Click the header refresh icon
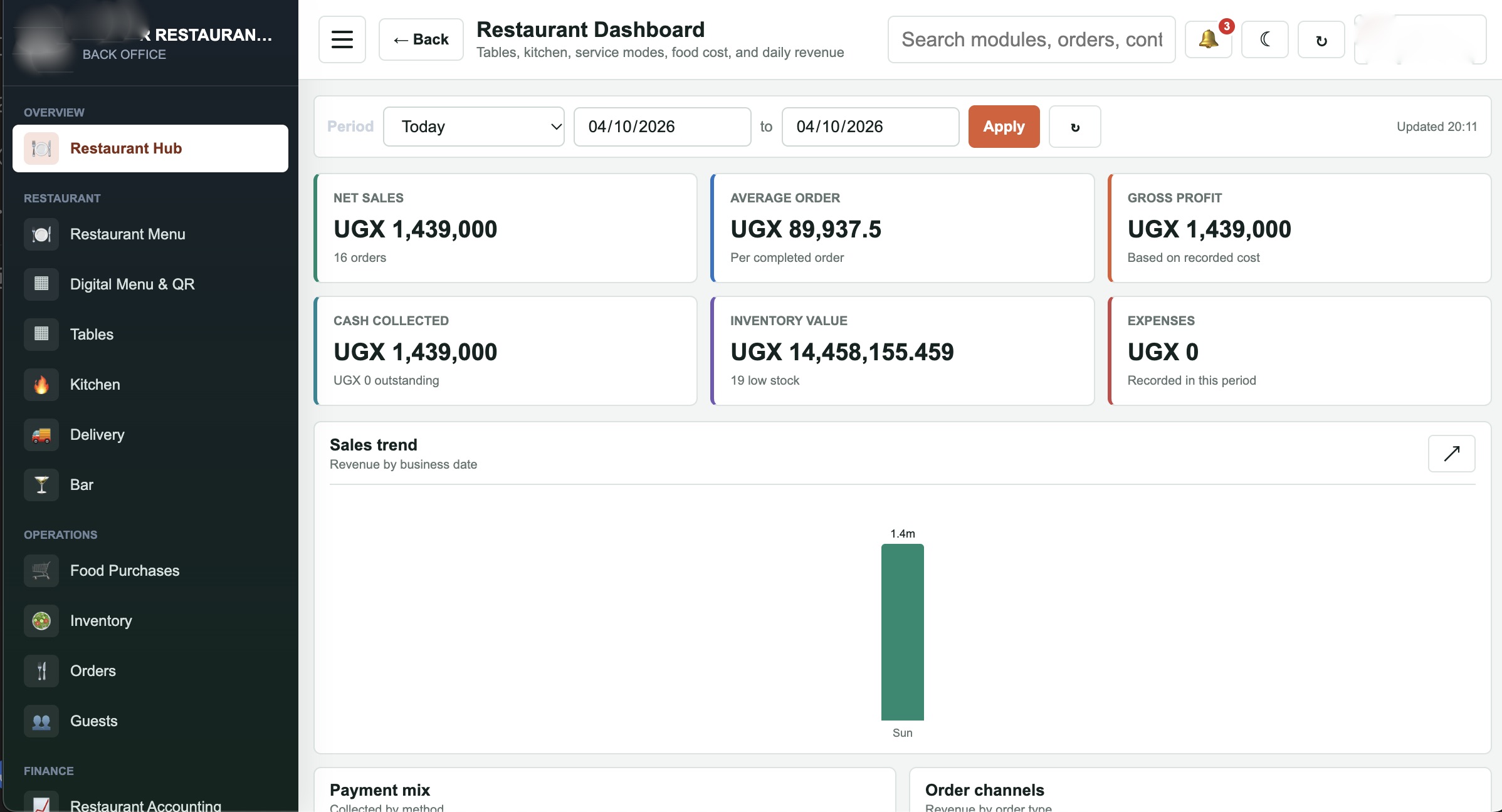 click(1321, 39)
